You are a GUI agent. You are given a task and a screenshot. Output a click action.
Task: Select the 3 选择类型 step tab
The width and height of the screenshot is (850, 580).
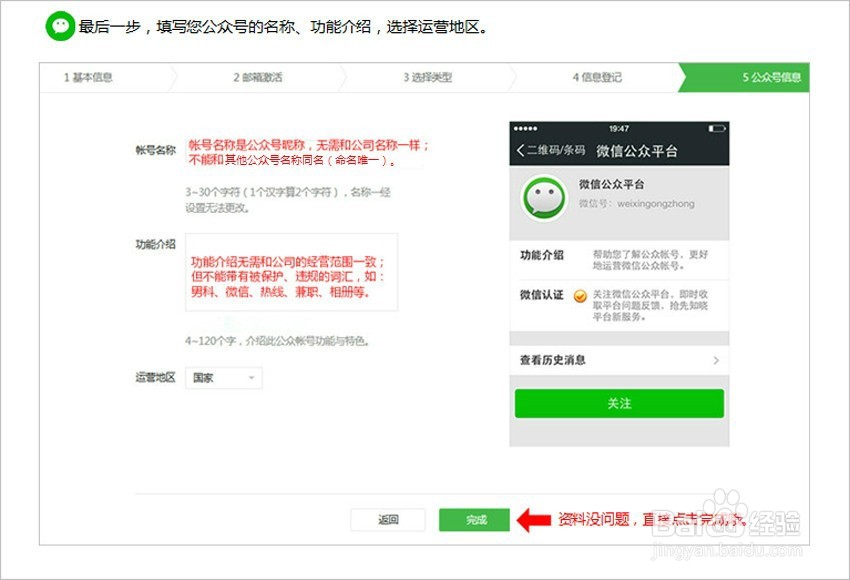click(419, 78)
